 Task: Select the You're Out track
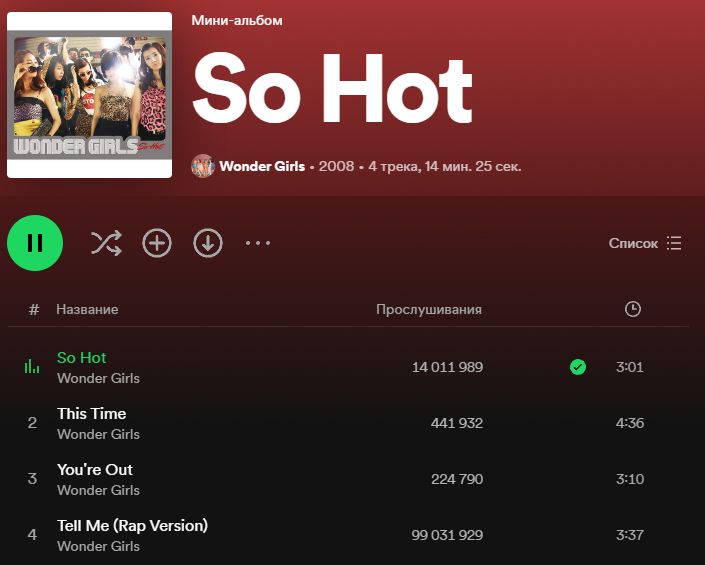tap(94, 470)
